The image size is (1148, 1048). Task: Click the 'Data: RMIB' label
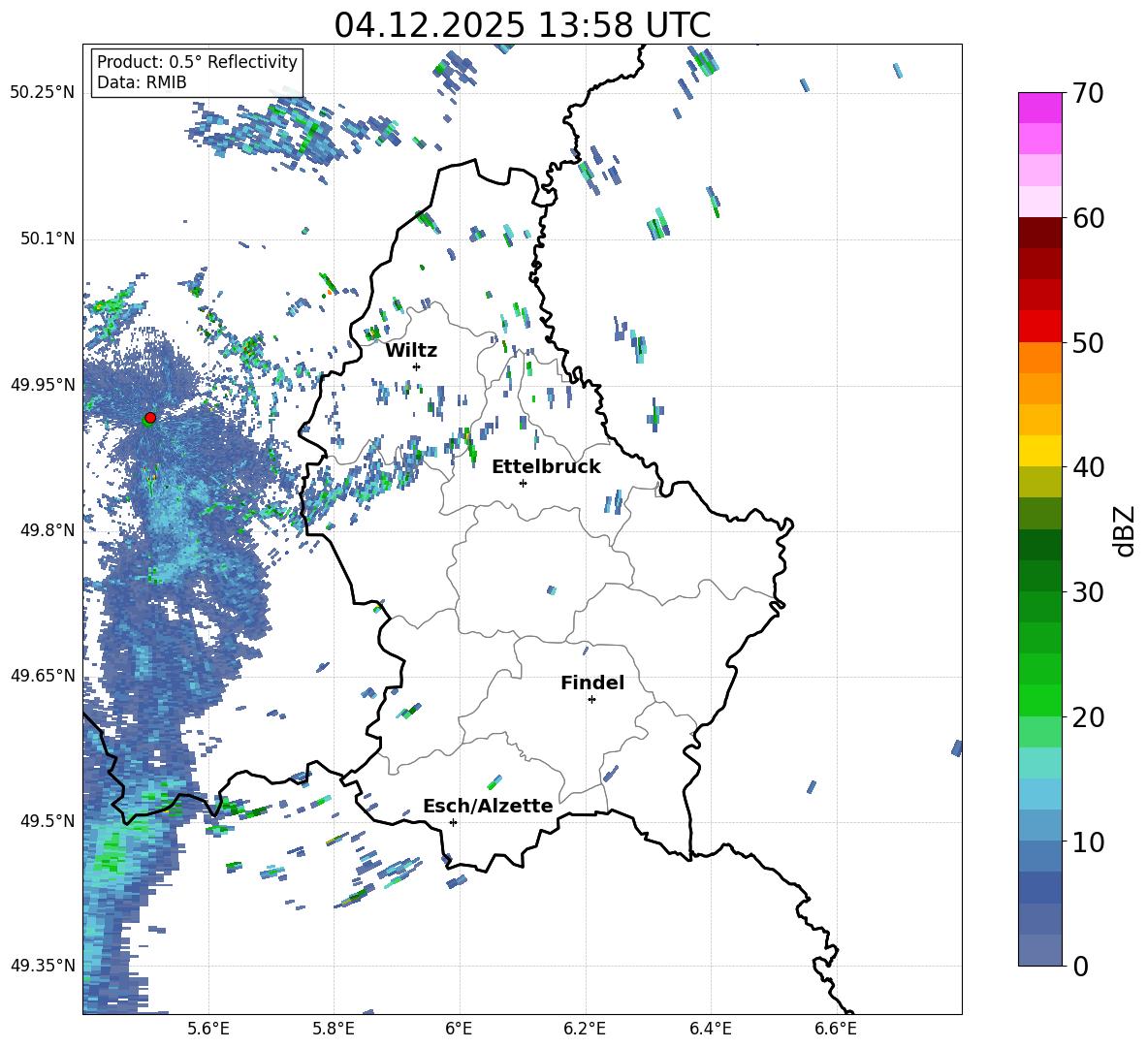pos(142,82)
